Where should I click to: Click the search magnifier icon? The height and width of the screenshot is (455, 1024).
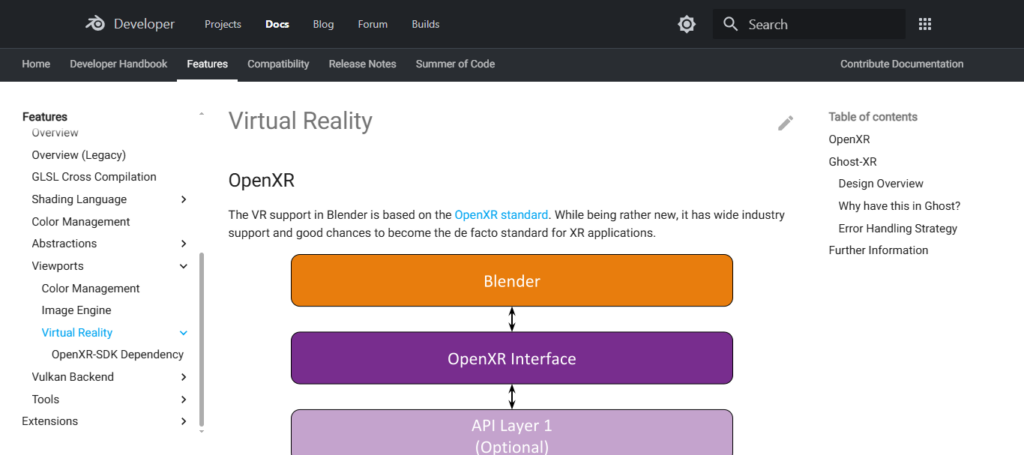pos(731,24)
